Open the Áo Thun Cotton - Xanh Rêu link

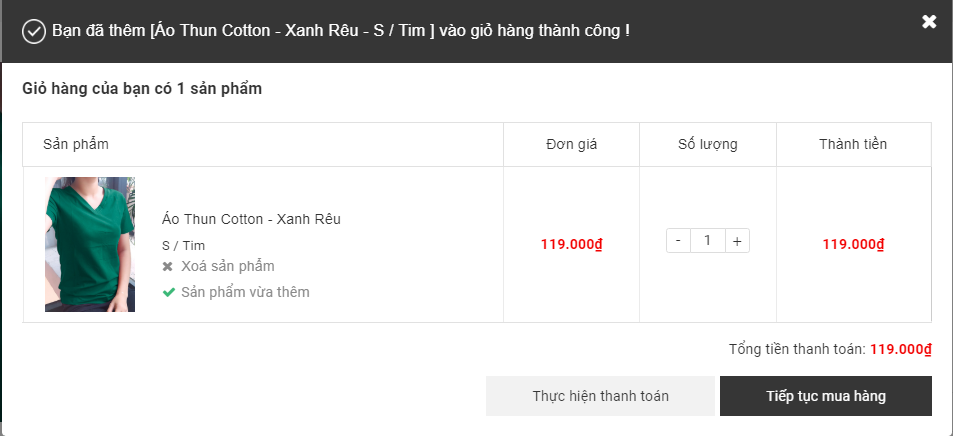coord(252,219)
